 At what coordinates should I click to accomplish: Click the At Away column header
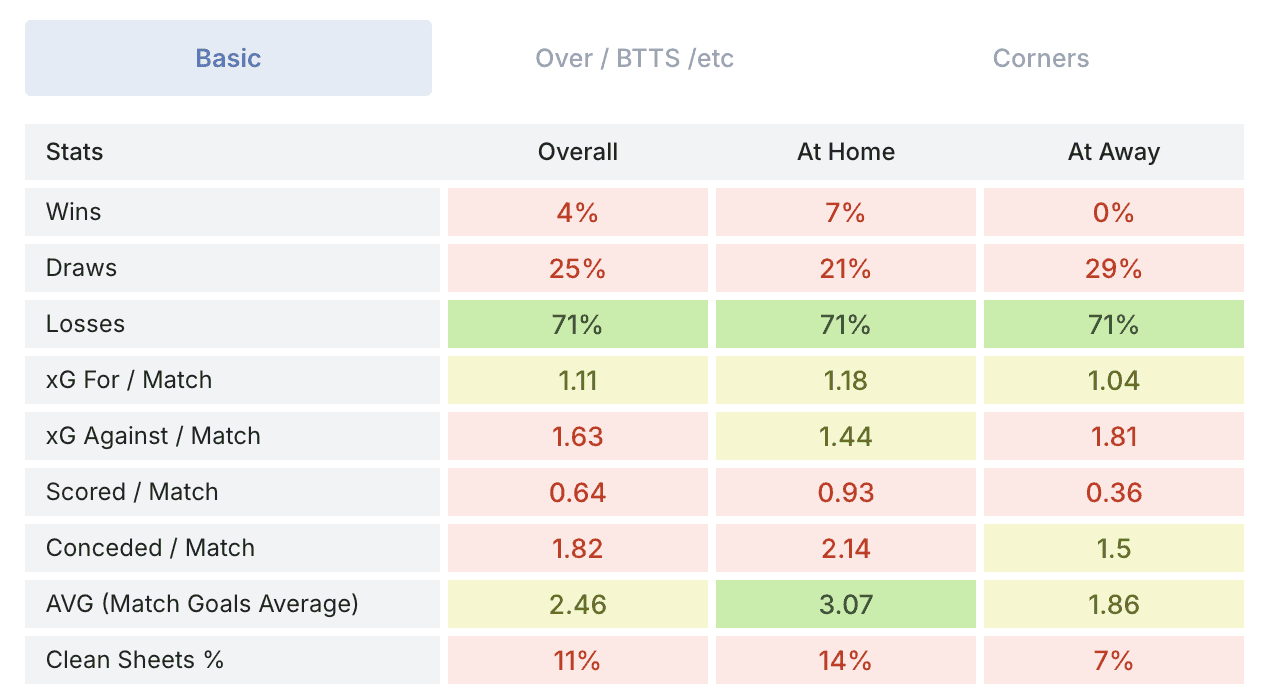coord(1113,152)
